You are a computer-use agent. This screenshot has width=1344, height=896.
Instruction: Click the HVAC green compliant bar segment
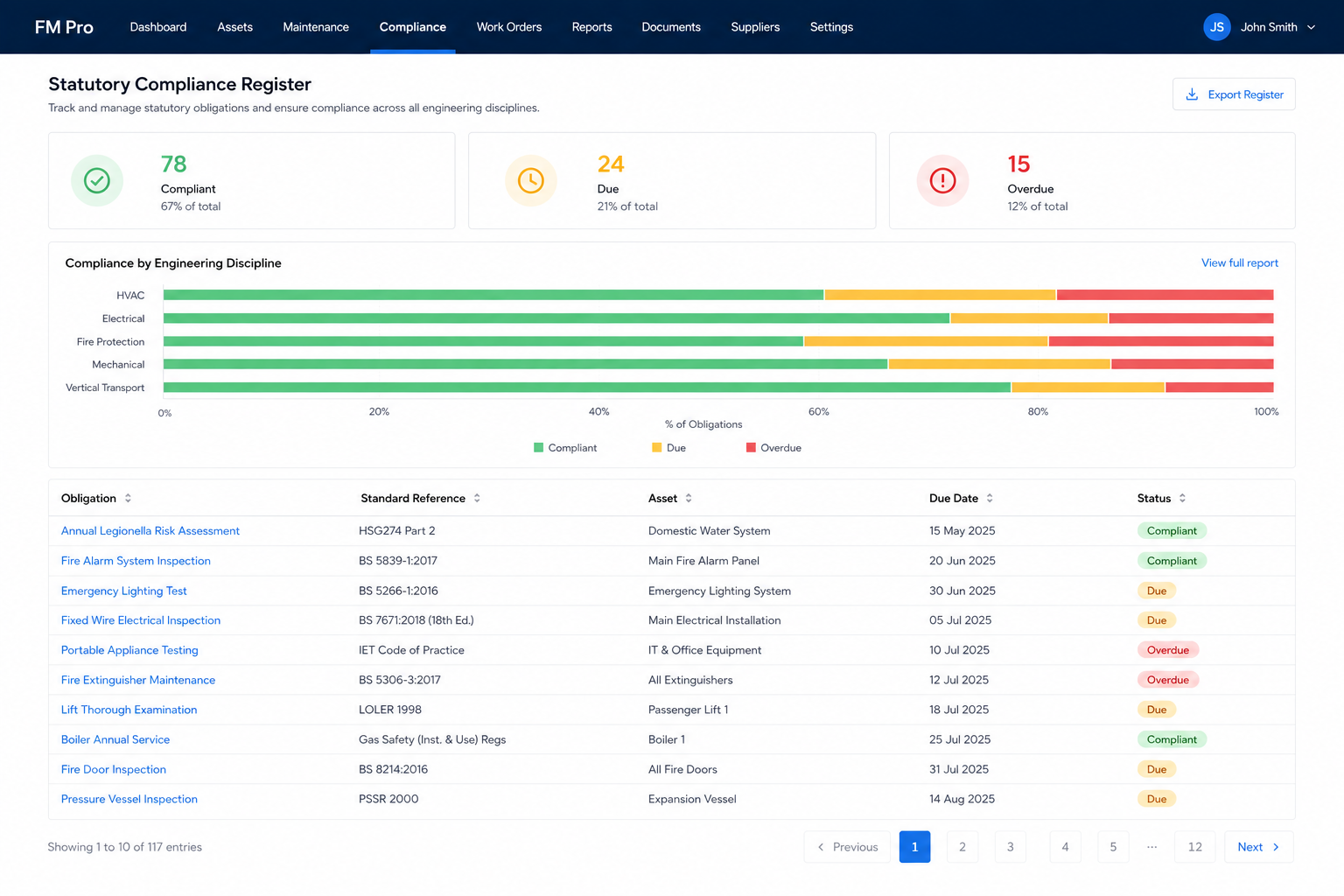tap(493, 295)
